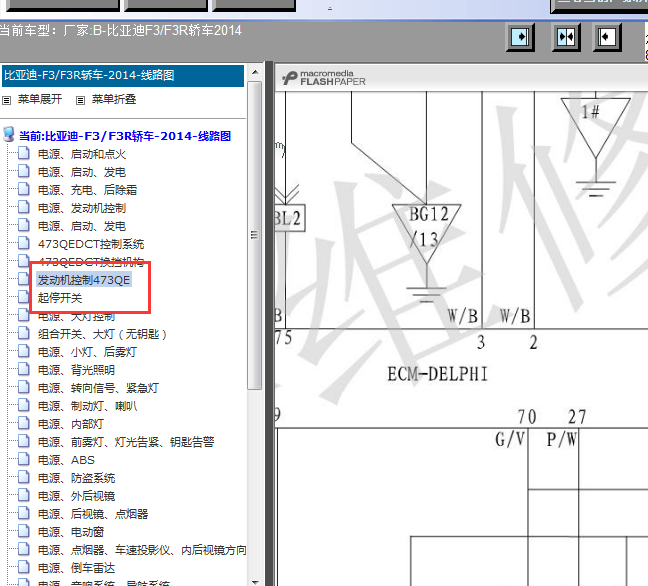
Task: Open 电源、内部灯 diagram
Action: pyautogui.click(x=71, y=424)
